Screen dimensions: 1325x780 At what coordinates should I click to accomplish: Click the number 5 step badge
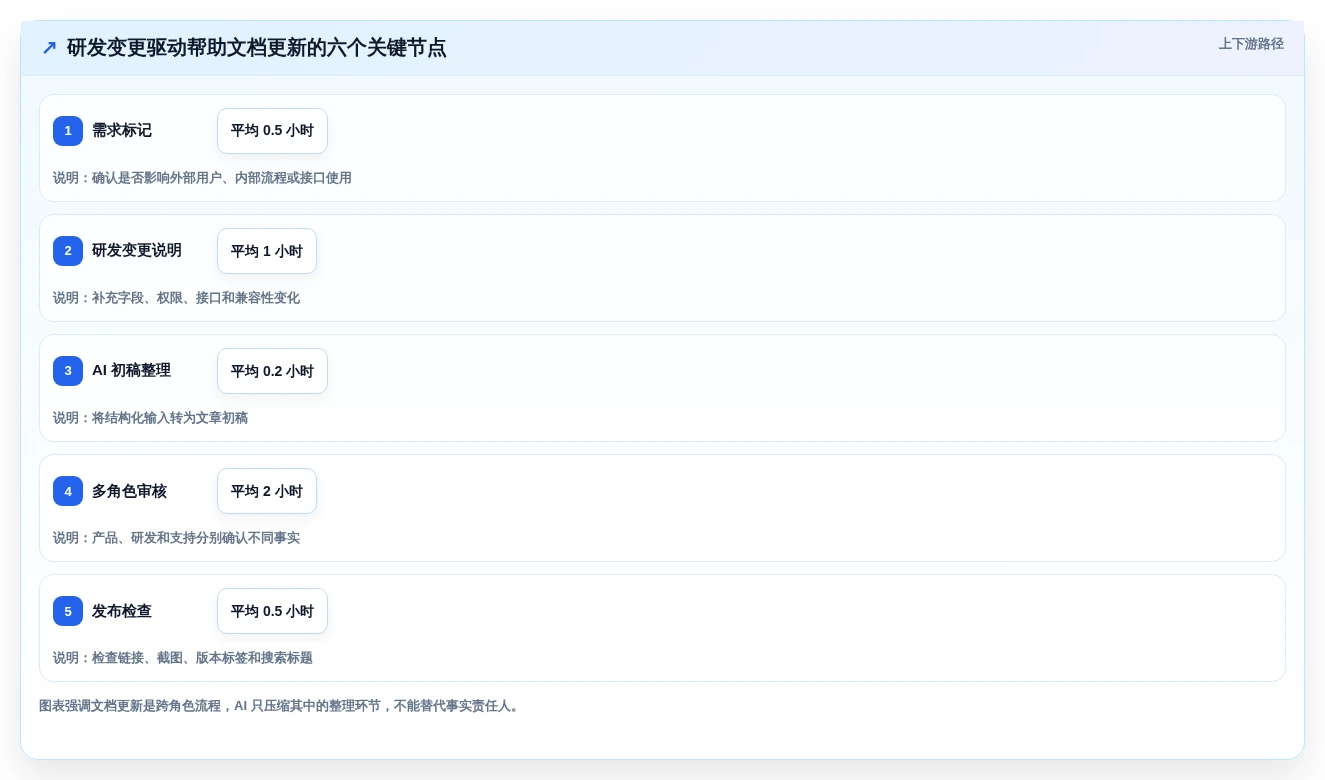(x=68, y=611)
